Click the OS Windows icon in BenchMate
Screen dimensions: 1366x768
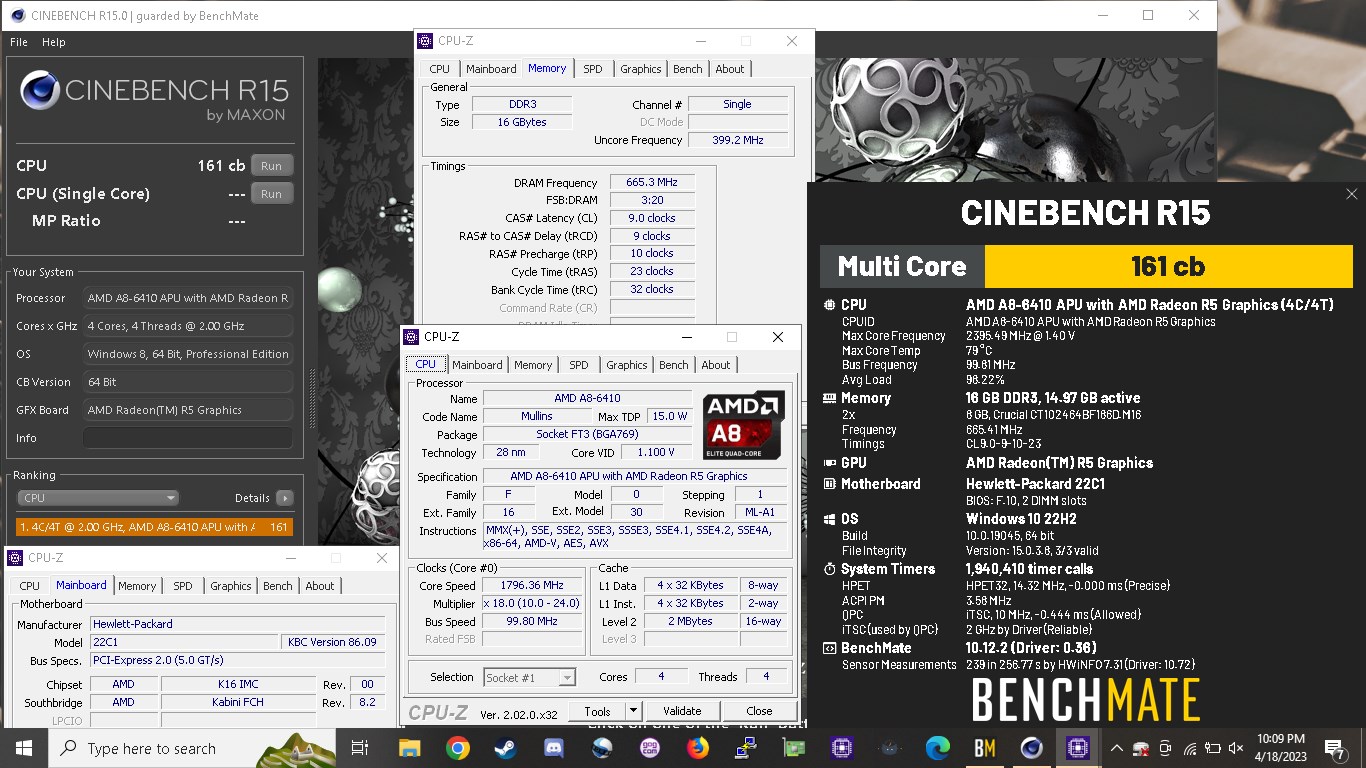pyautogui.click(x=828, y=519)
